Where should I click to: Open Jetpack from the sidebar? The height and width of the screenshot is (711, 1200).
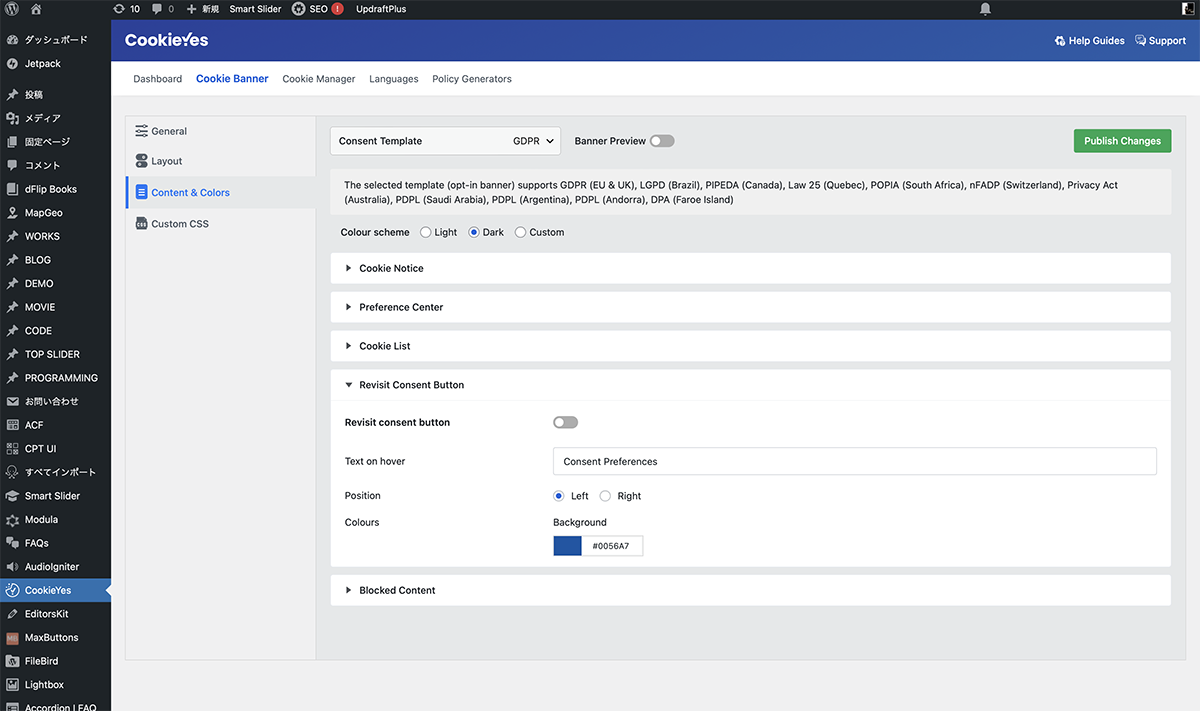[x=42, y=63]
